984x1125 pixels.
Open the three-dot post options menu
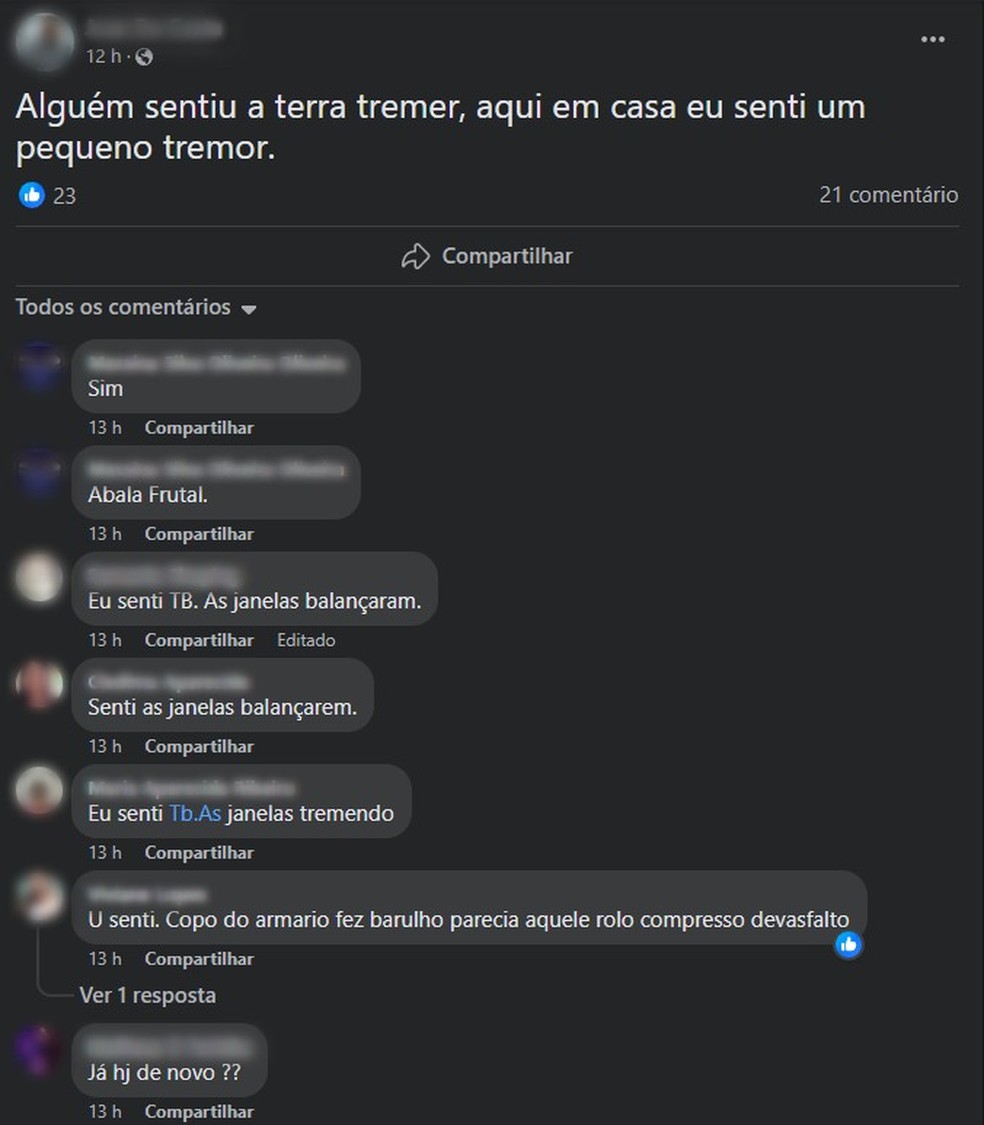pos(932,39)
